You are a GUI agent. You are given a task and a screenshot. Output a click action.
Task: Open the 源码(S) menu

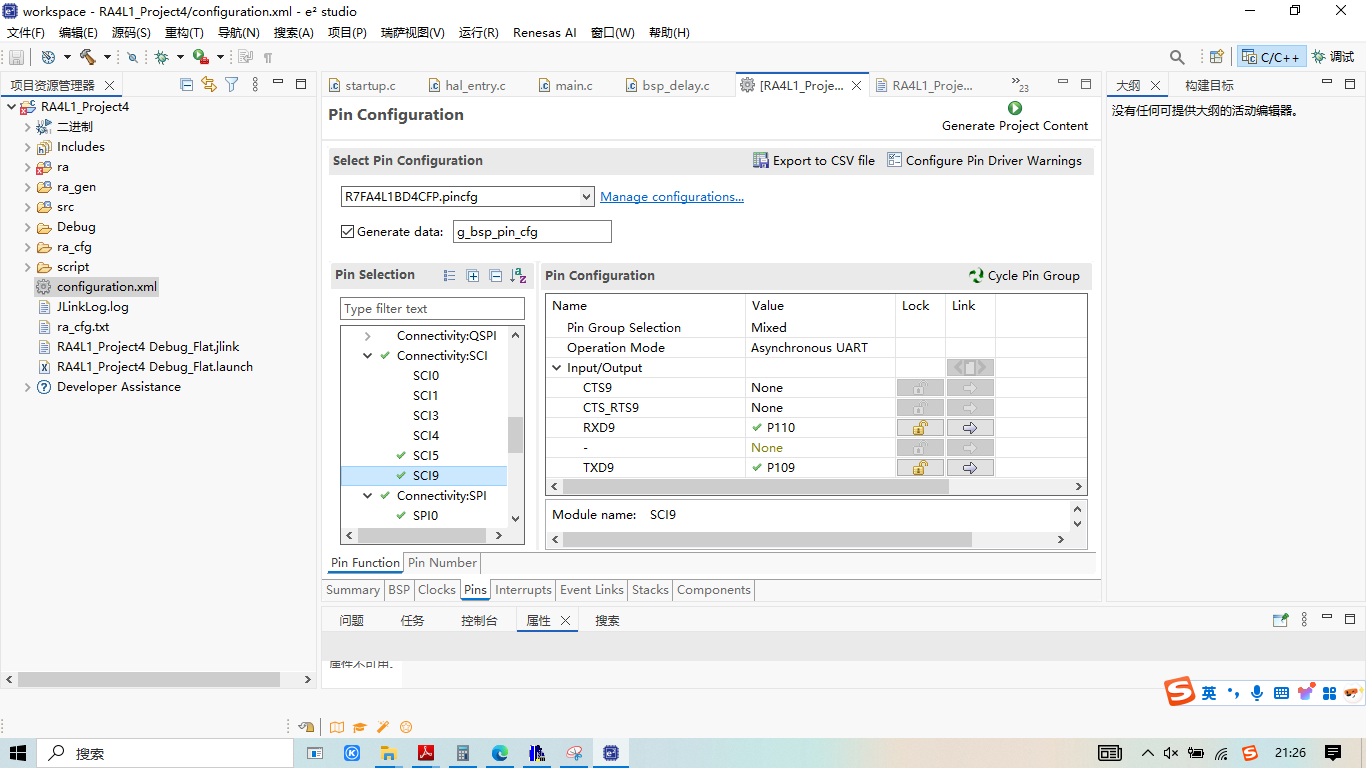pyautogui.click(x=131, y=32)
